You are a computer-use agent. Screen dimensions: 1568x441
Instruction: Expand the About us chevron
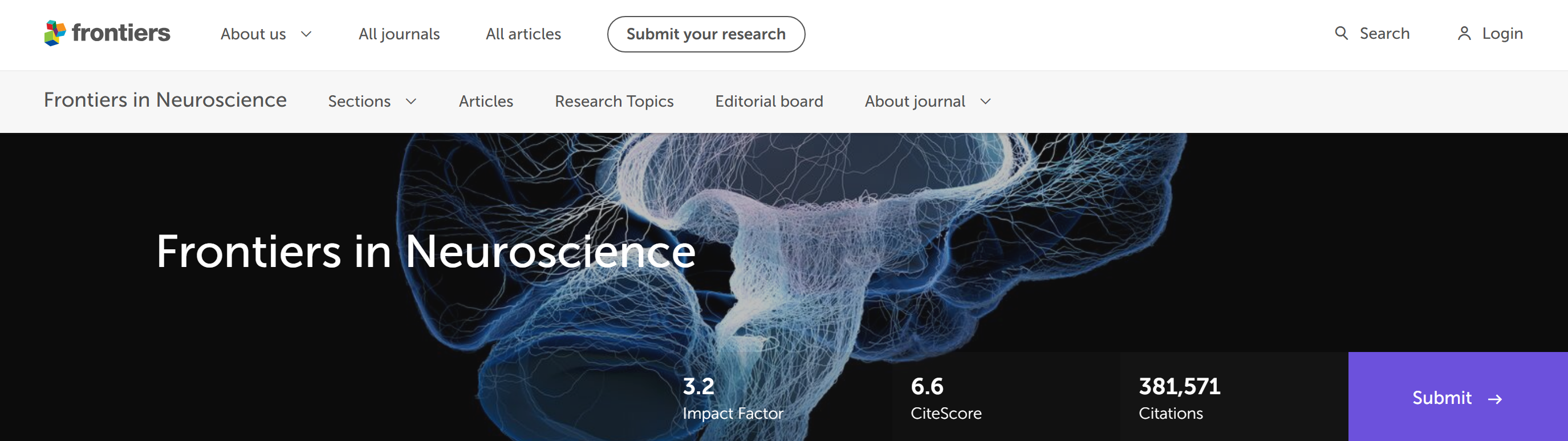[x=306, y=34]
